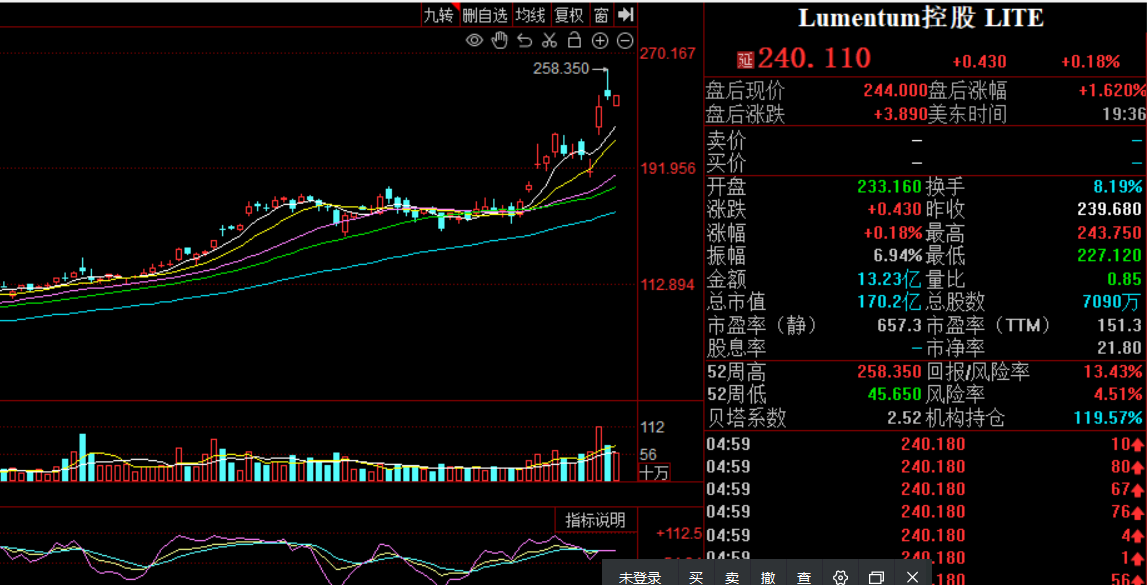Toggle the open padlock icon
The image size is (1147, 585).
575,39
